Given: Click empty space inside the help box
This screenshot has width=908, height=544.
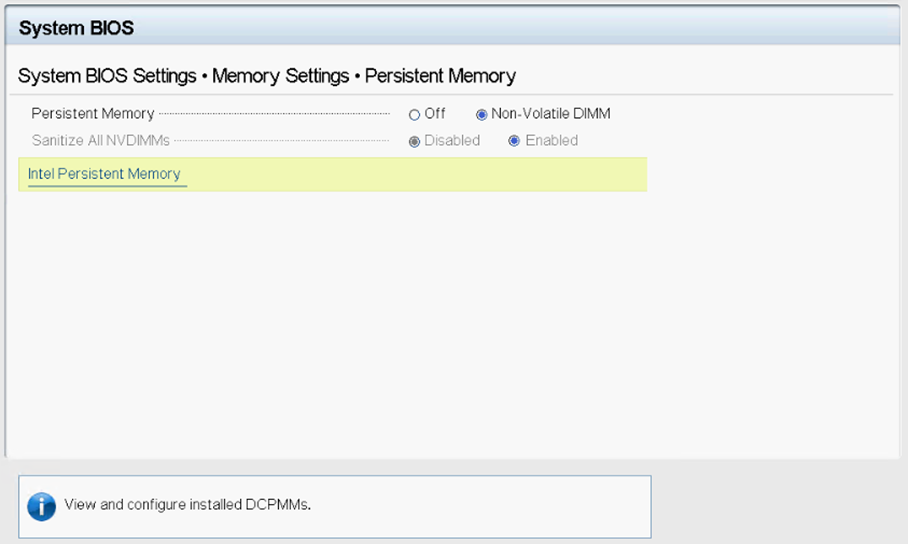Looking at the screenshot, I should click(481, 507).
